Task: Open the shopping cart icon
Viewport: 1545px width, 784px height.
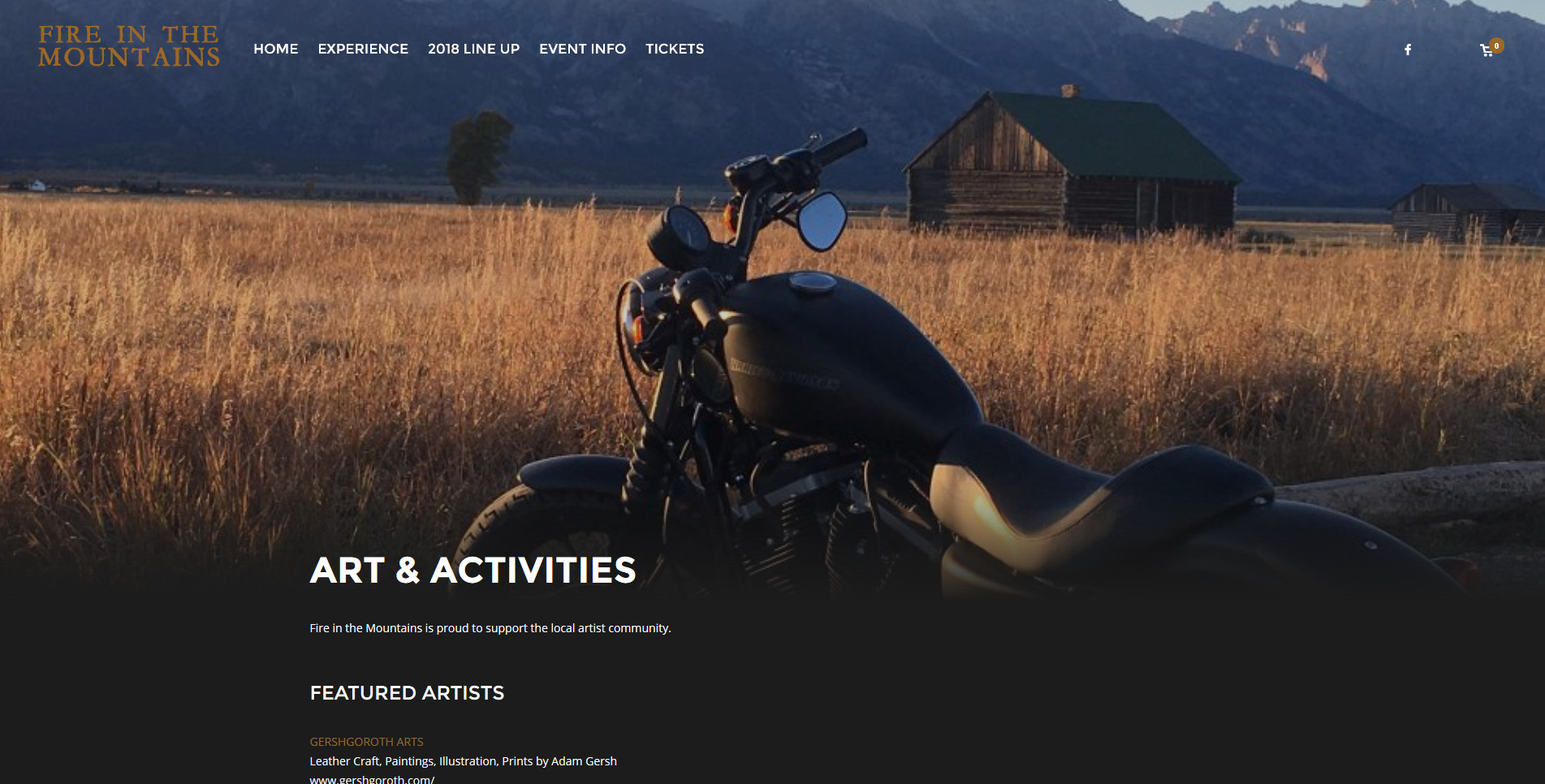Action: point(1487,50)
